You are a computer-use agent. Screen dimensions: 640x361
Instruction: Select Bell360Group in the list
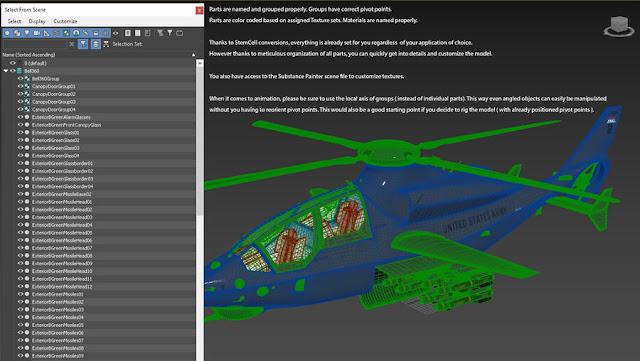pos(45,79)
